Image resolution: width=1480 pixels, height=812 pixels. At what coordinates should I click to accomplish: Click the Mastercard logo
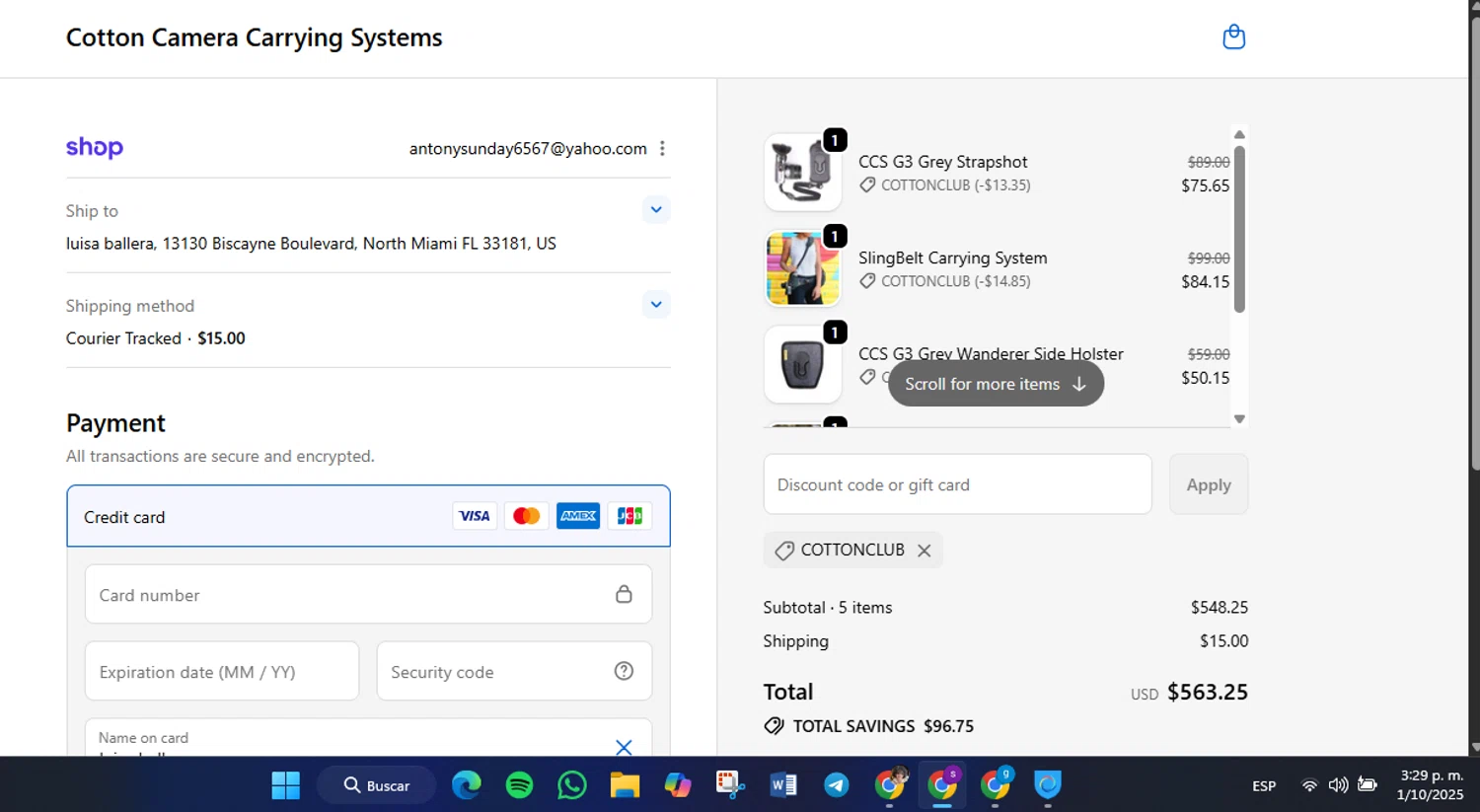click(526, 516)
